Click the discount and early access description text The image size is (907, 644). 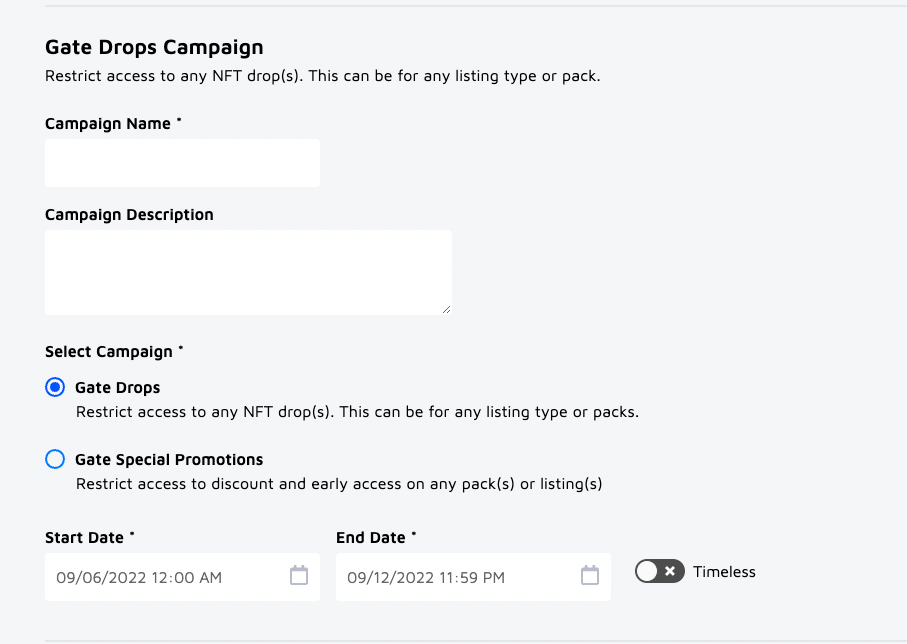[x=339, y=484]
